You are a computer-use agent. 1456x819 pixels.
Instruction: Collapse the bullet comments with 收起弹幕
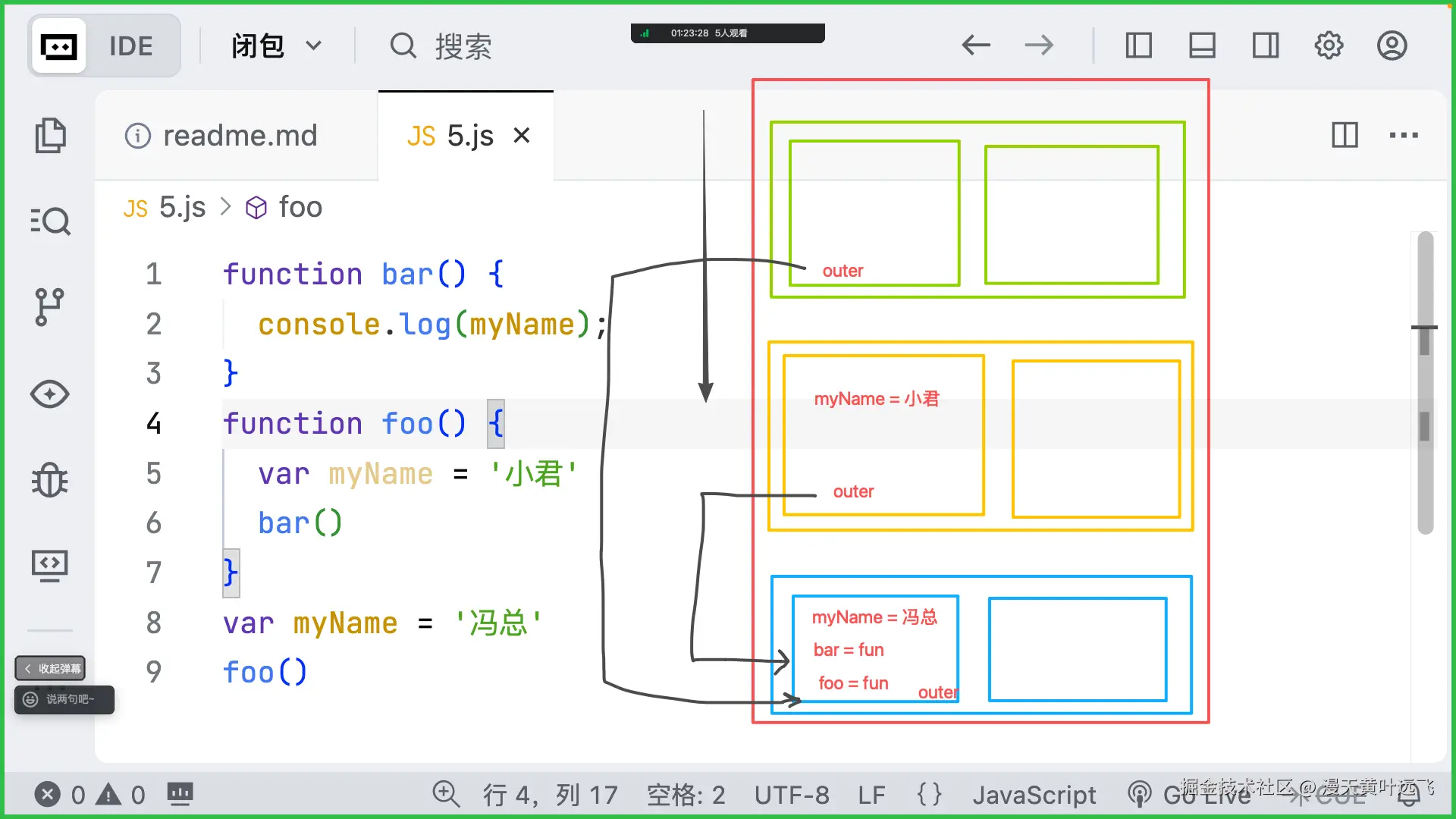coord(50,668)
